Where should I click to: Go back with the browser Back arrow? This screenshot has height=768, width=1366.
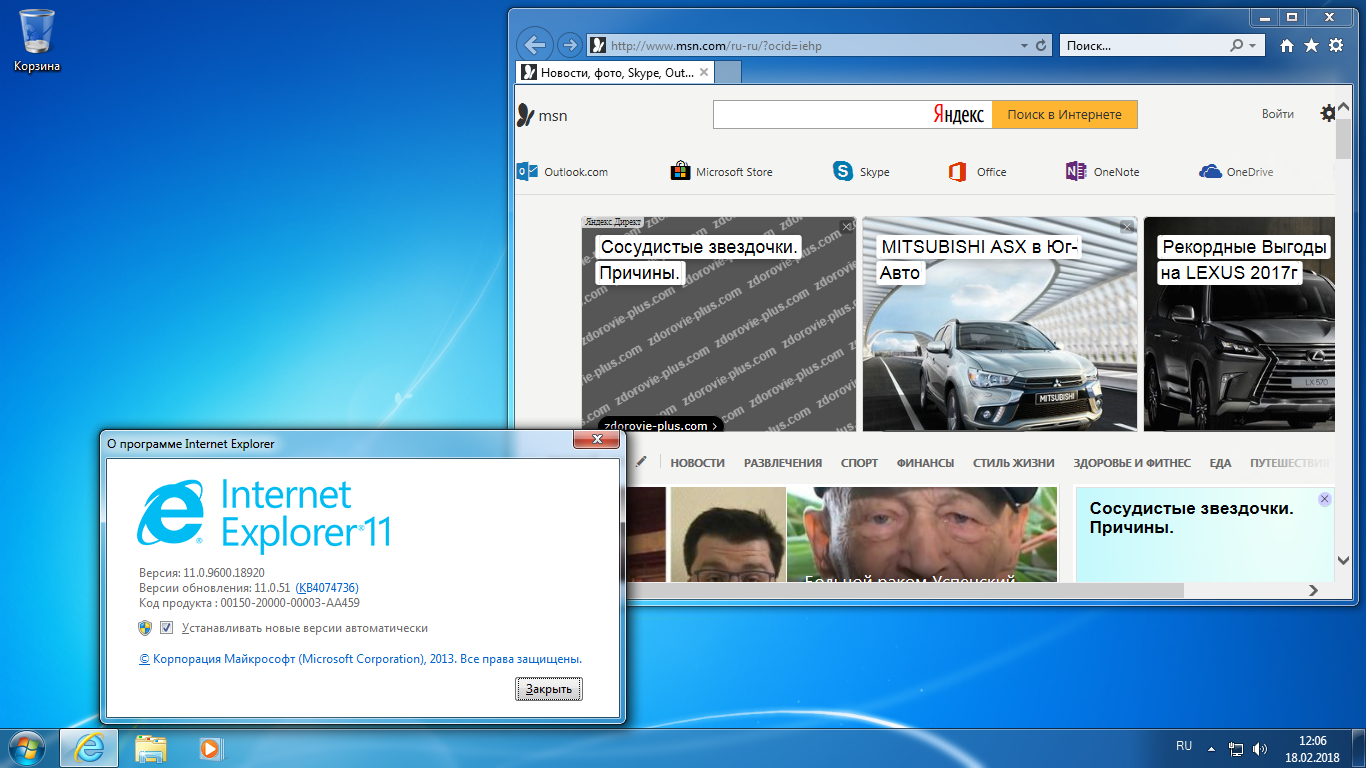click(535, 45)
